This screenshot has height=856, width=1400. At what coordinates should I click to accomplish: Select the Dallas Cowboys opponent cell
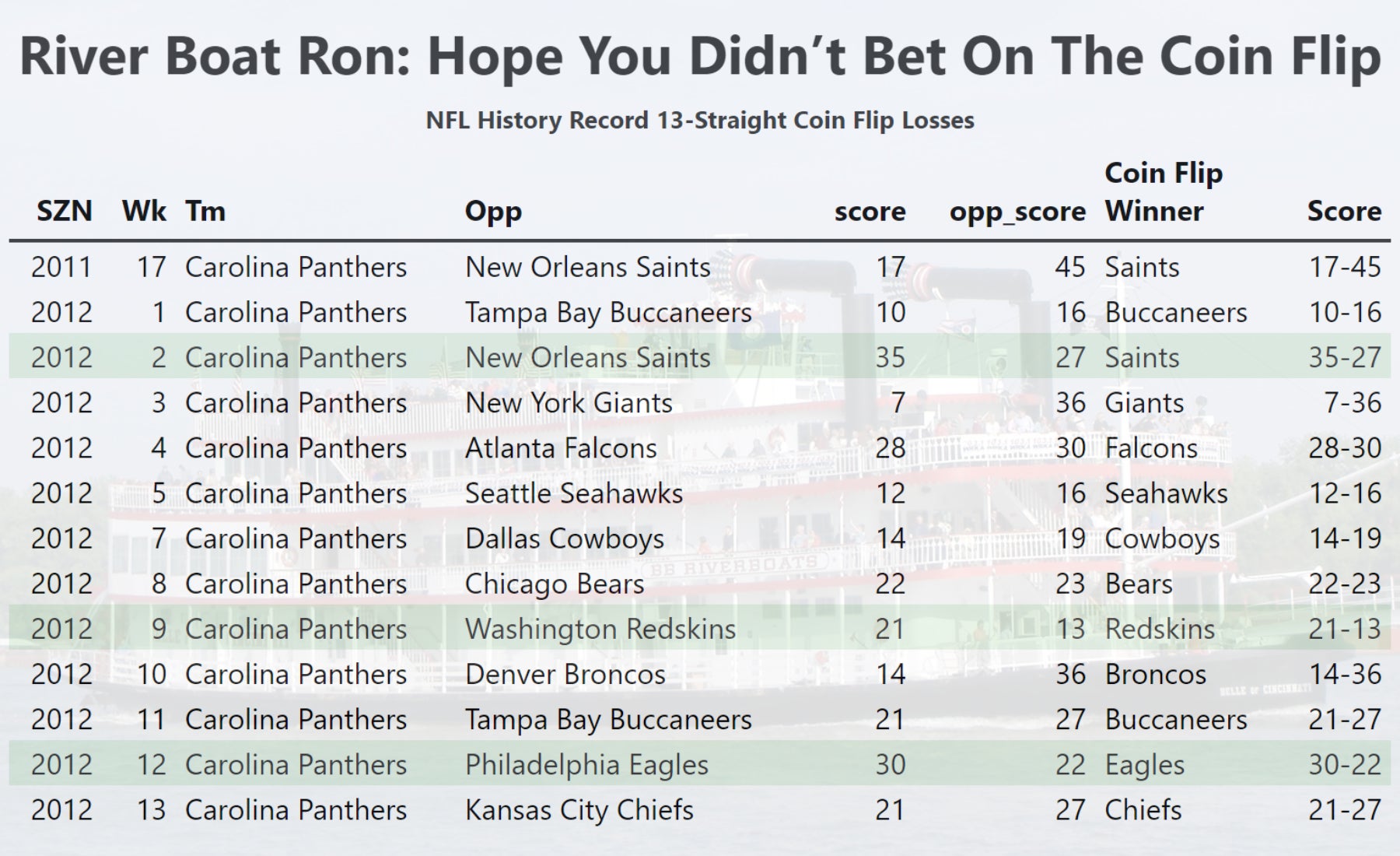[565, 539]
